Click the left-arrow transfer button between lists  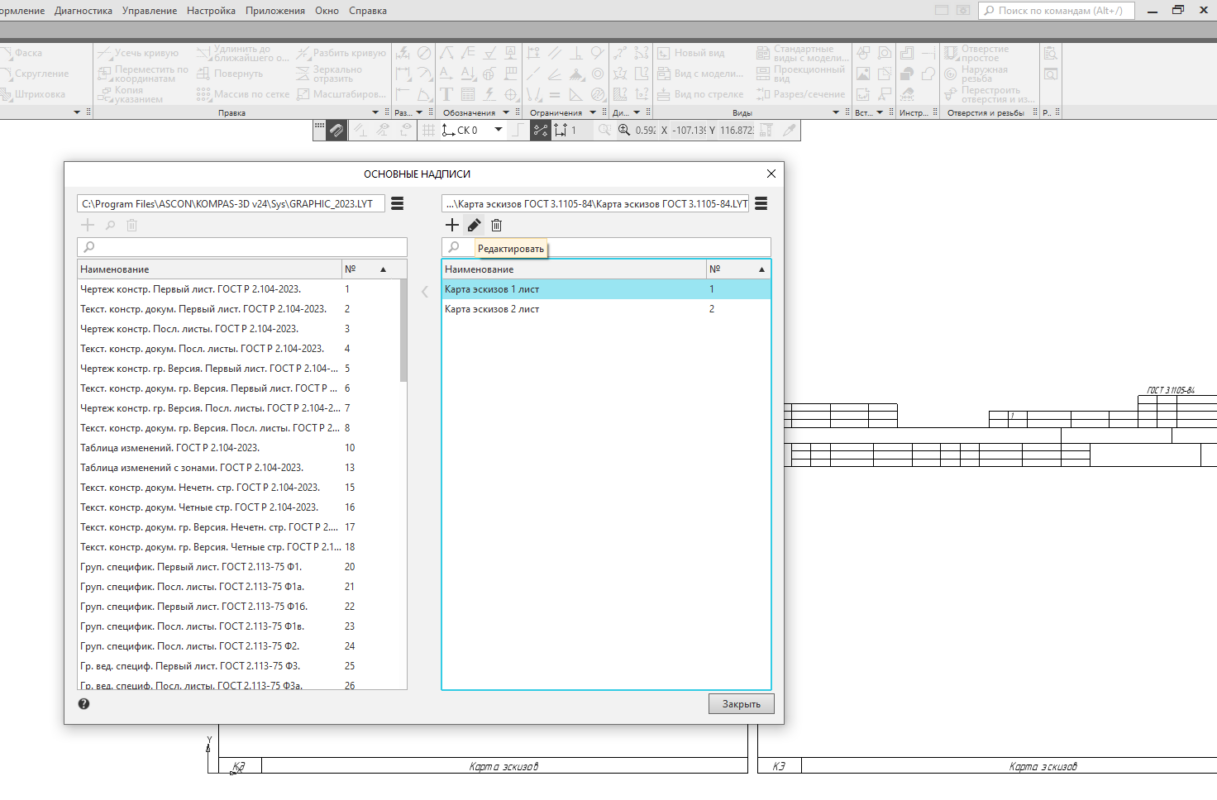click(424, 292)
